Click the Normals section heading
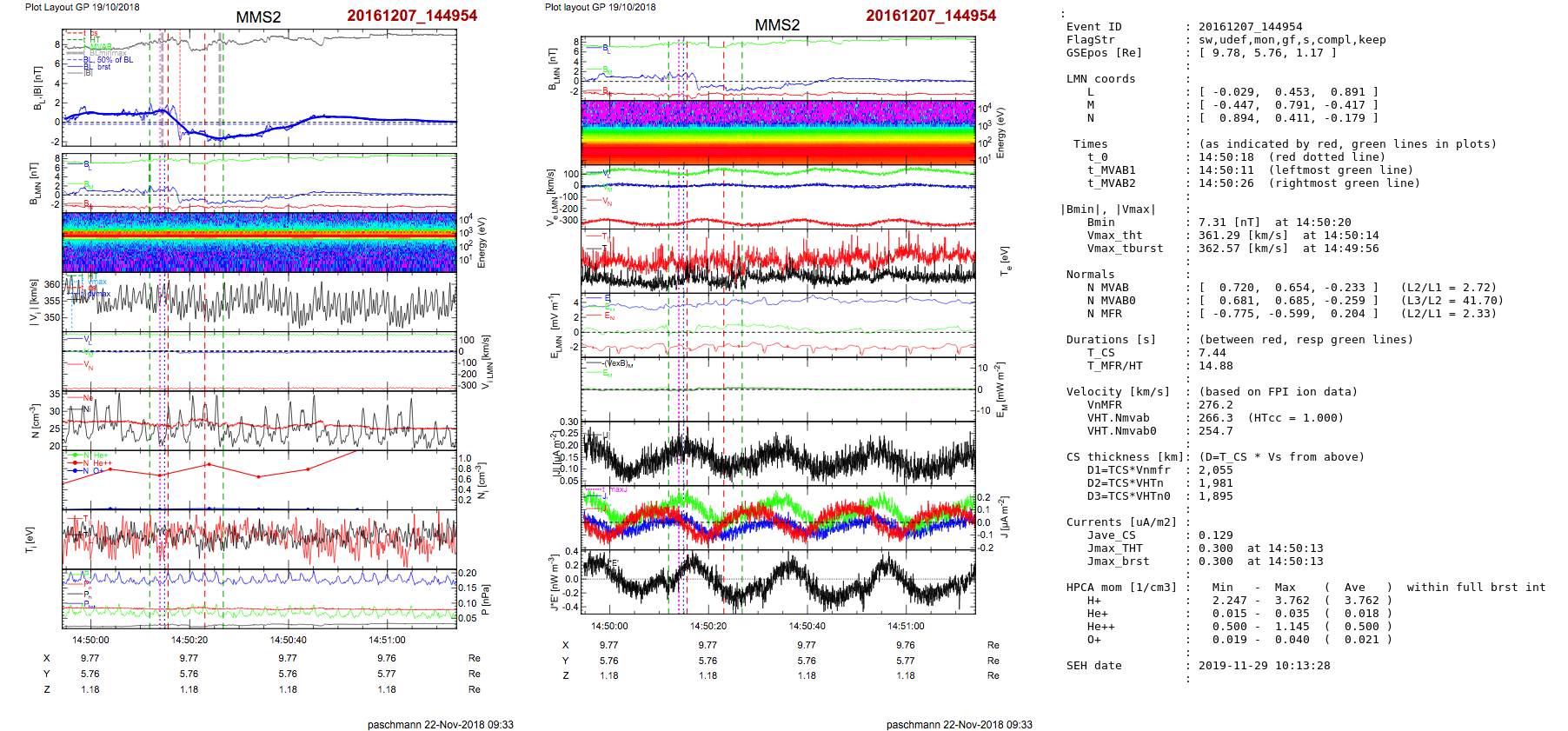Viewport: 1568px width, 731px height. pos(1090,275)
